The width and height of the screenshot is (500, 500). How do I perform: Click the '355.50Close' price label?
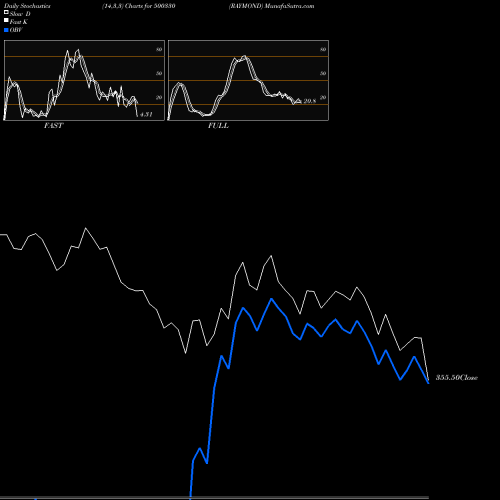pos(457,378)
